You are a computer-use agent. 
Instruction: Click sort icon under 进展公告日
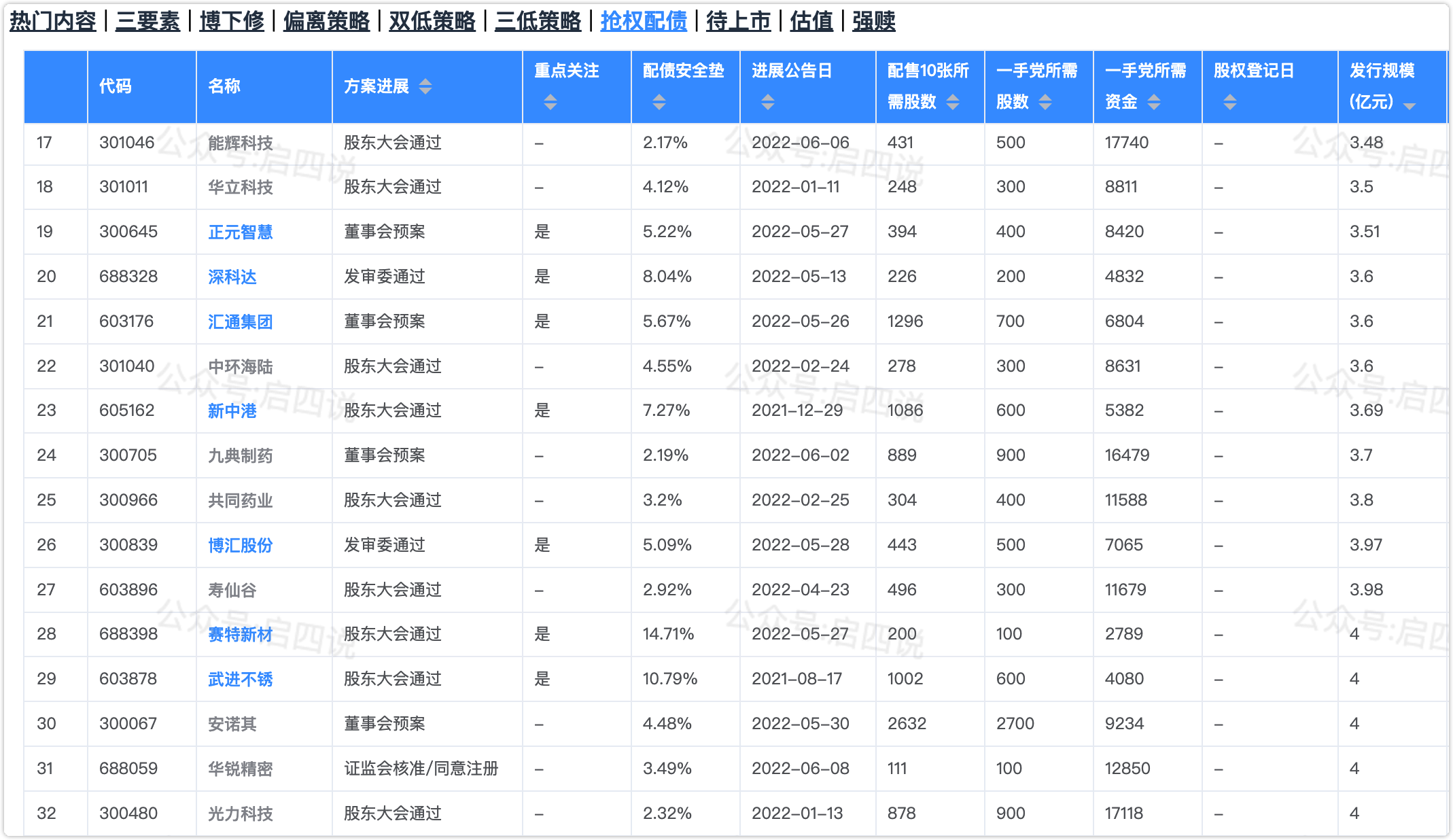click(768, 103)
